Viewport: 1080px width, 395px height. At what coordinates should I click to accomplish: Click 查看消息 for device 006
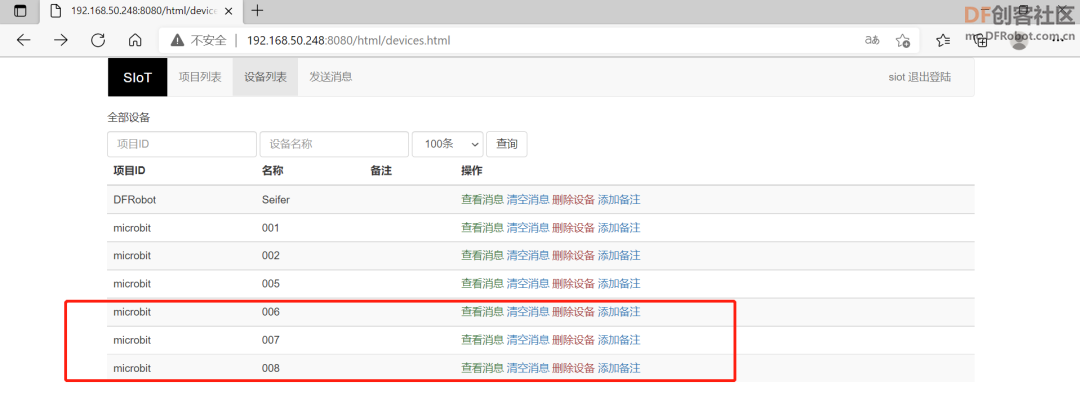click(x=482, y=312)
